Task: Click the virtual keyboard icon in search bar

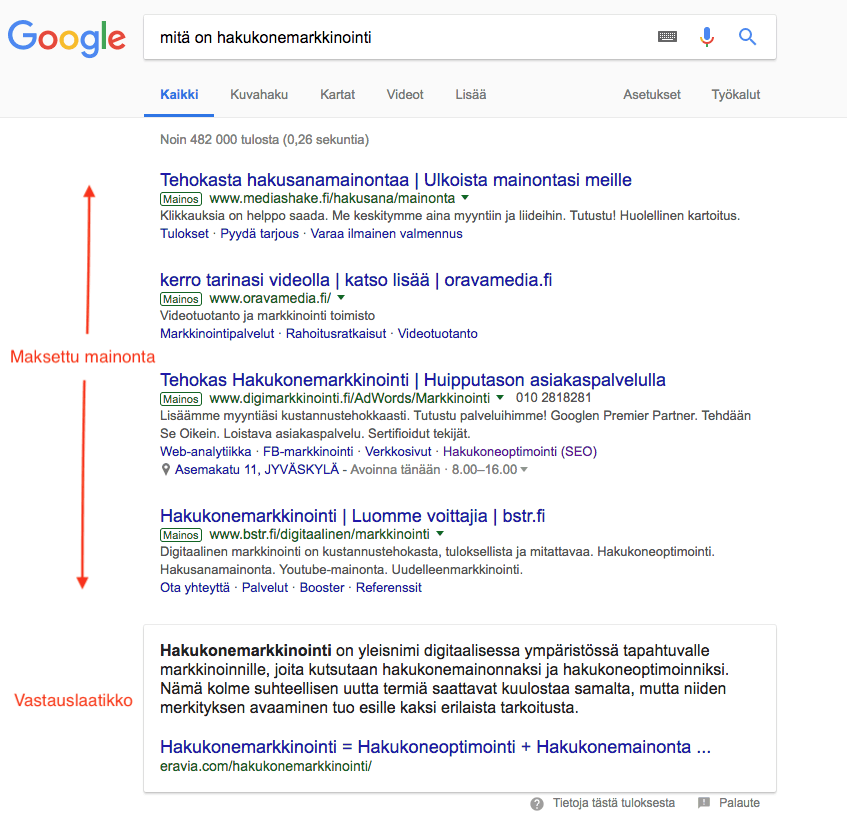Action: click(667, 37)
